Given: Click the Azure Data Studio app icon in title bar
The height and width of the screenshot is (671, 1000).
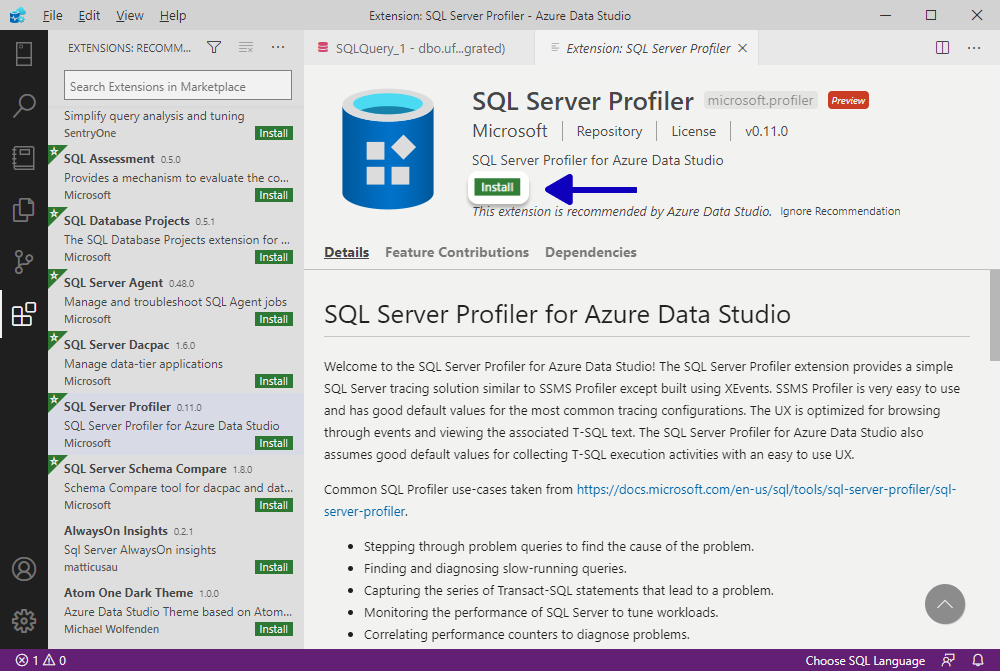Looking at the screenshot, I should point(18,15).
